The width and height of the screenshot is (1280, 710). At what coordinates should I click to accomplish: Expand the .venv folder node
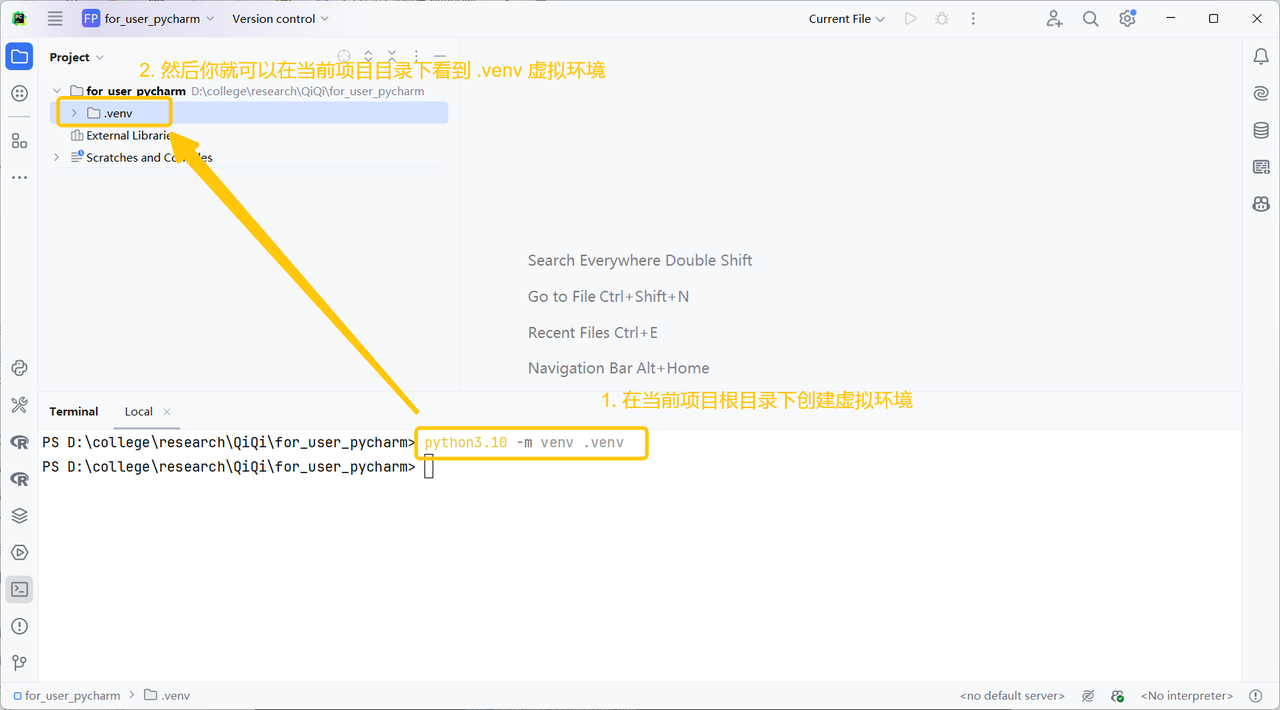click(74, 113)
